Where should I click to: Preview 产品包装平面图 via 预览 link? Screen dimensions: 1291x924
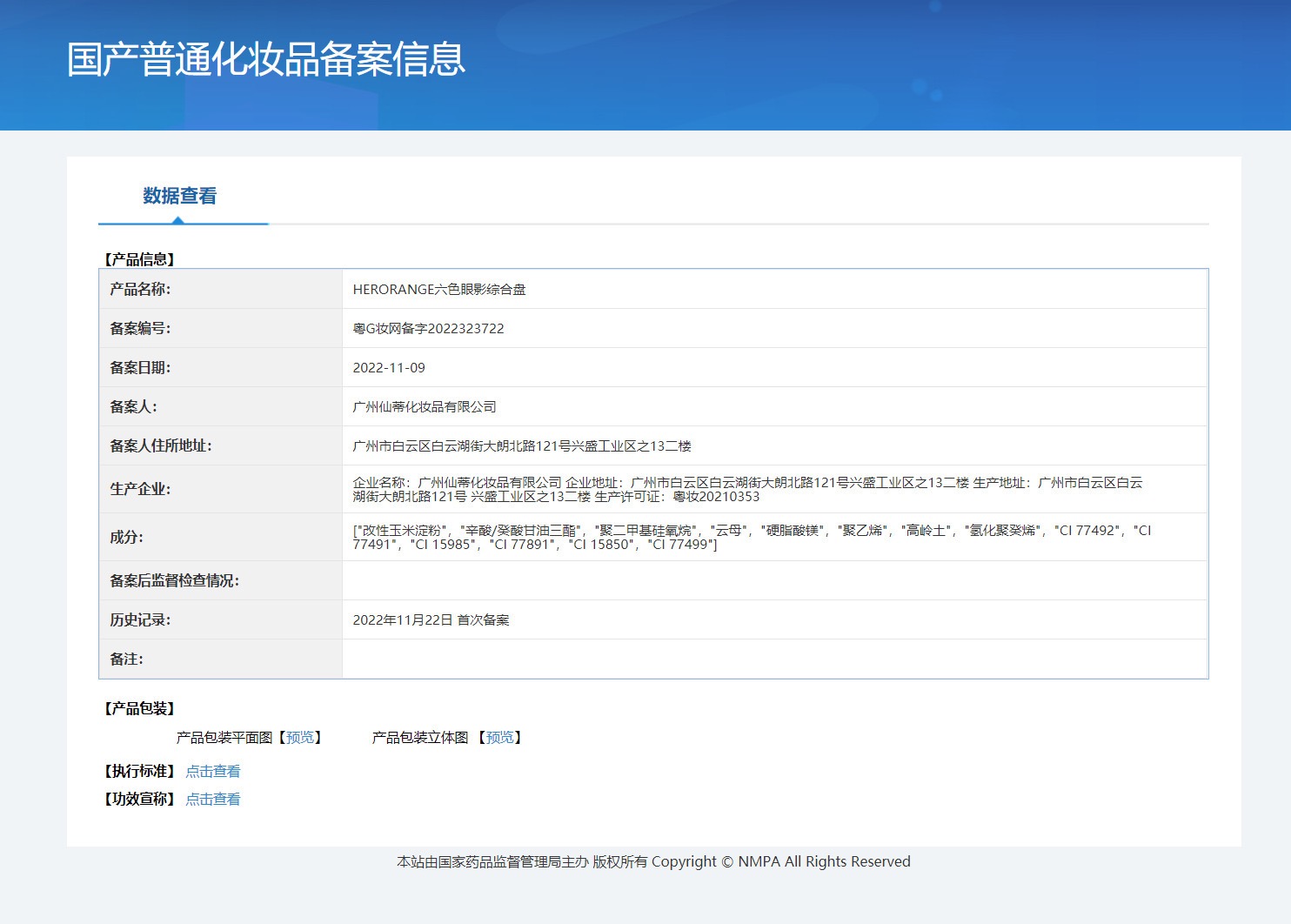(x=300, y=737)
